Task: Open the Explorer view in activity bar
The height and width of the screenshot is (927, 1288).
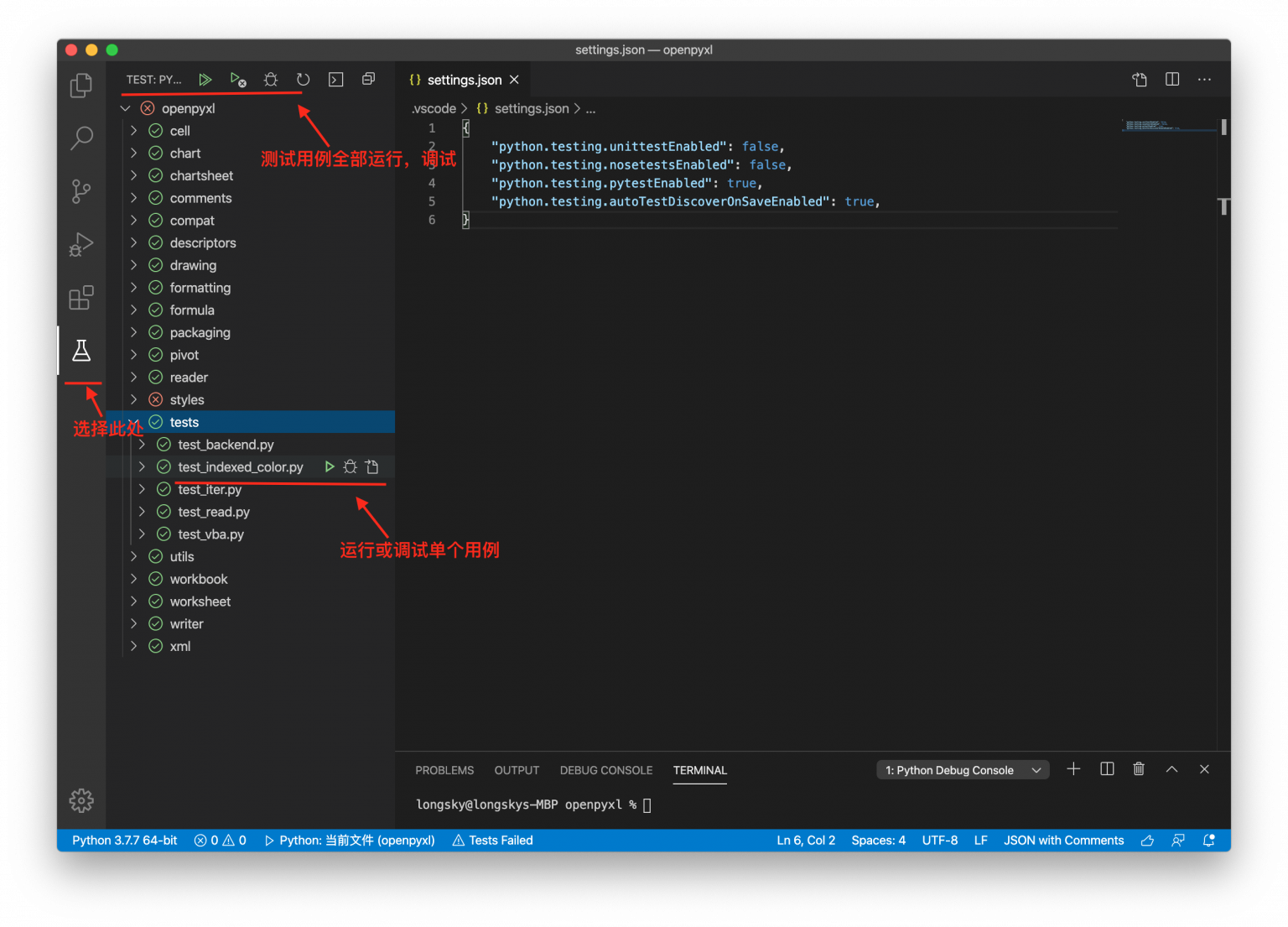Action: coord(81,86)
